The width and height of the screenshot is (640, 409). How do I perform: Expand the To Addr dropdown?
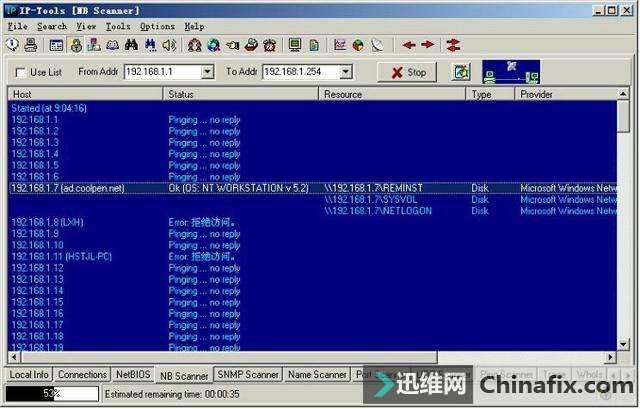click(345, 72)
